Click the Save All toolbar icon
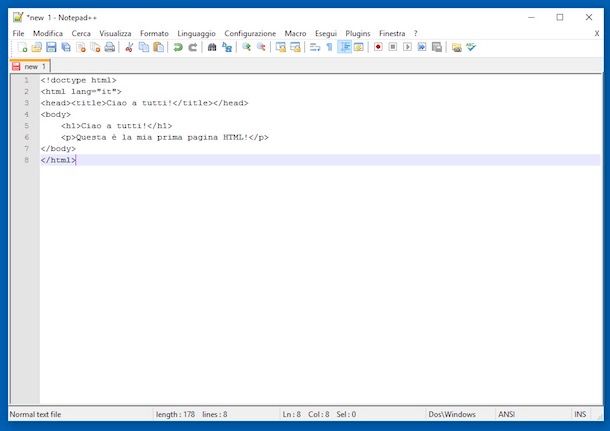 pos(66,47)
